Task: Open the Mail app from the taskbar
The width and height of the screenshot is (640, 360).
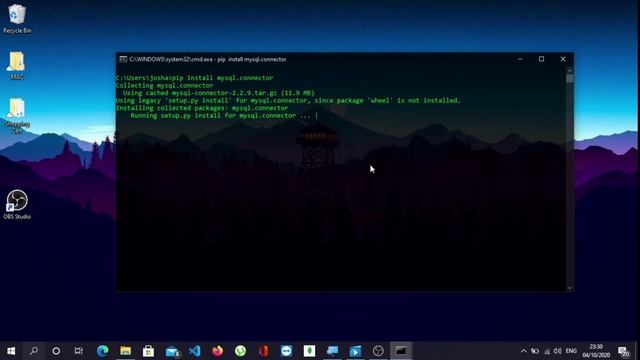Action: click(172, 351)
